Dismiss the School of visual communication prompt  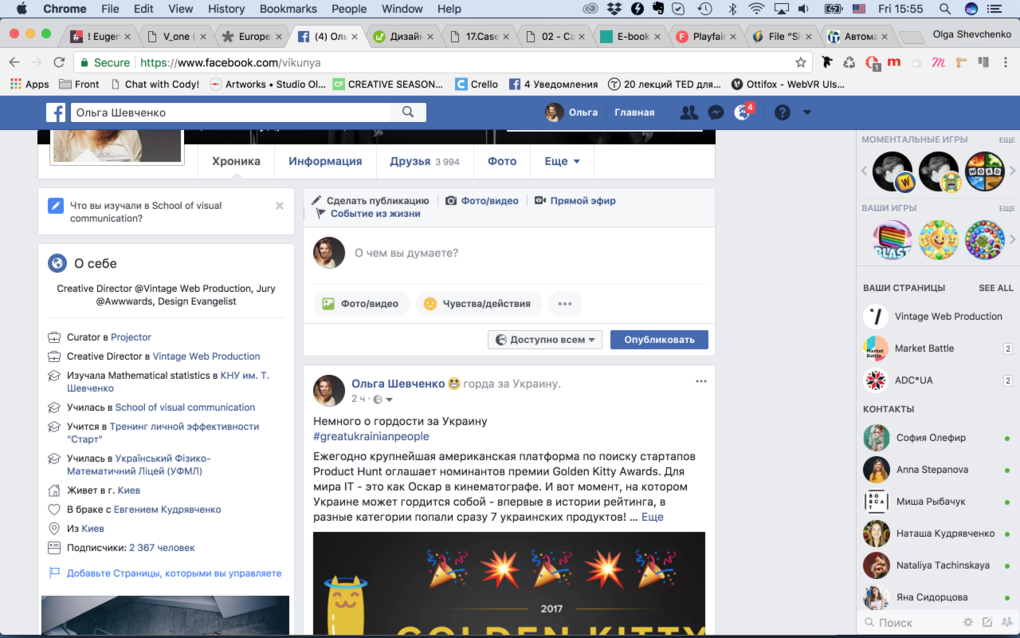pyautogui.click(x=280, y=206)
